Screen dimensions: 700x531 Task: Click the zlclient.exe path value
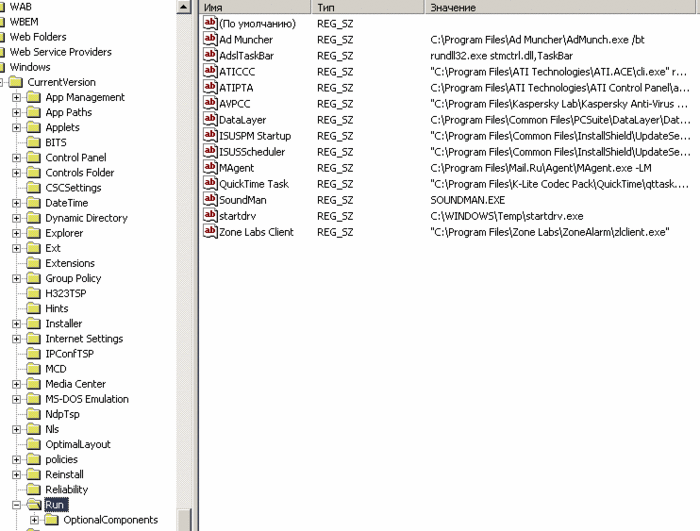[550, 232]
